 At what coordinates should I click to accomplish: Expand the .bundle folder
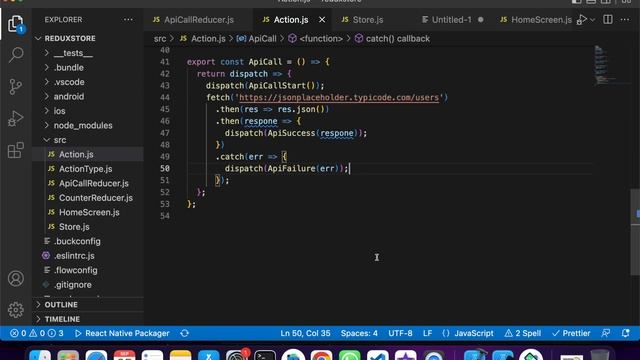69,67
